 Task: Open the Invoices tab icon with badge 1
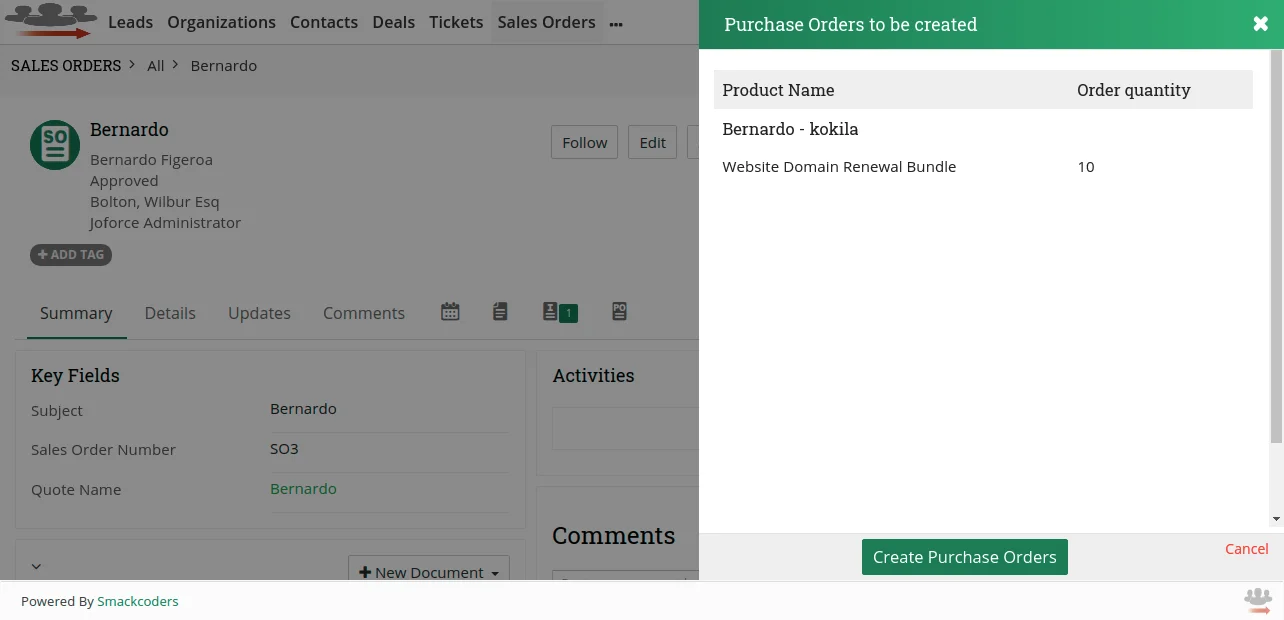559,312
